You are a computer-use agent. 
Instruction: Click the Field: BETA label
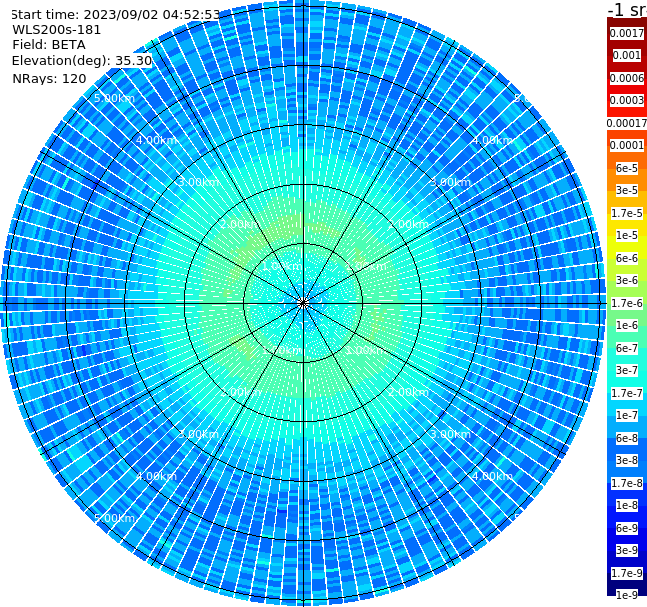49,45
